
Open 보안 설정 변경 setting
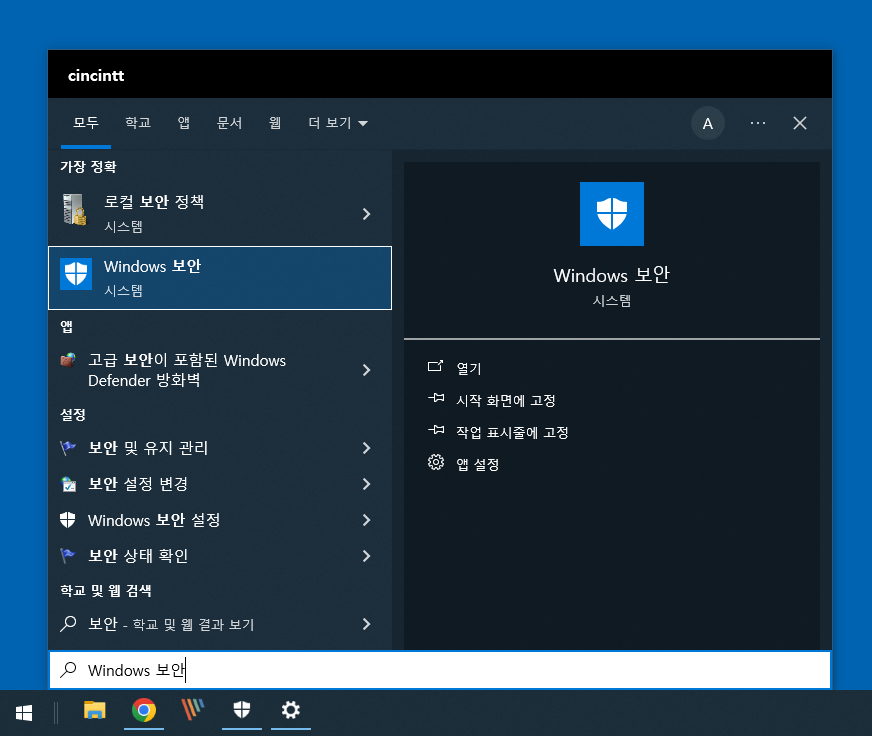pos(220,484)
